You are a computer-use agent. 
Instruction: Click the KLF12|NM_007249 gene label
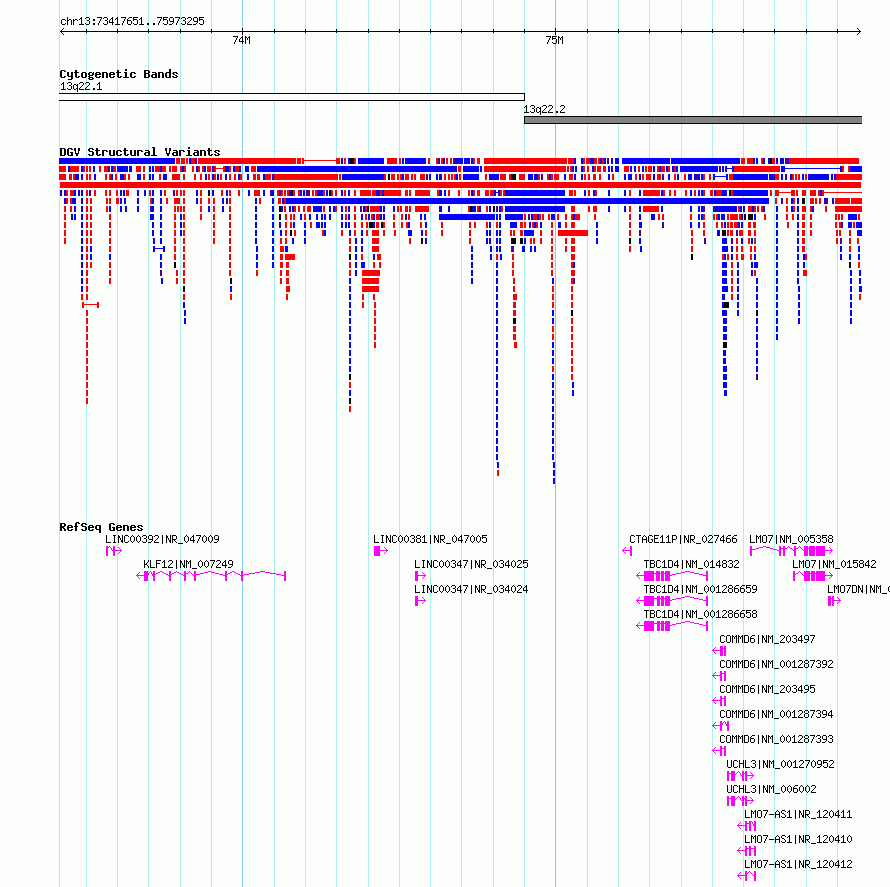click(x=188, y=564)
